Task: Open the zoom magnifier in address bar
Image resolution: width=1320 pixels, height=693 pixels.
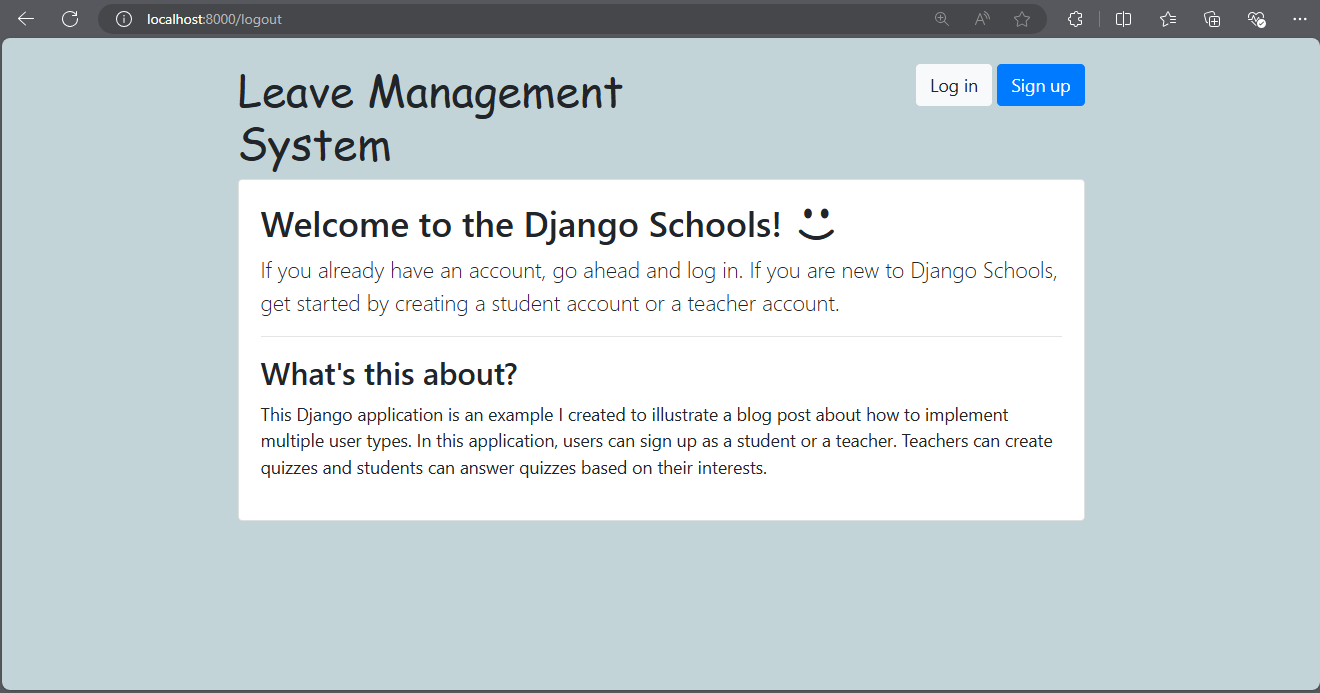Action: pos(941,19)
